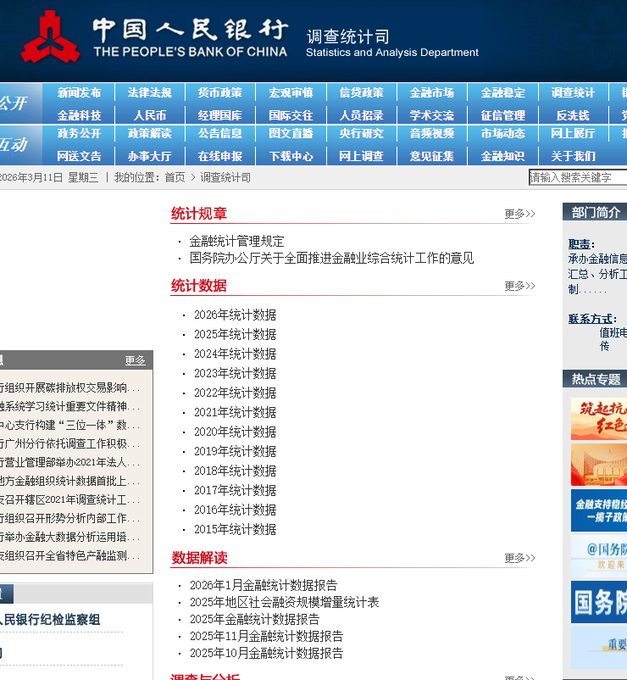The width and height of the screenshot is (627, 680).
Task: Open the 货币政策 navigation menu item
Action: [x=220, y=93]
